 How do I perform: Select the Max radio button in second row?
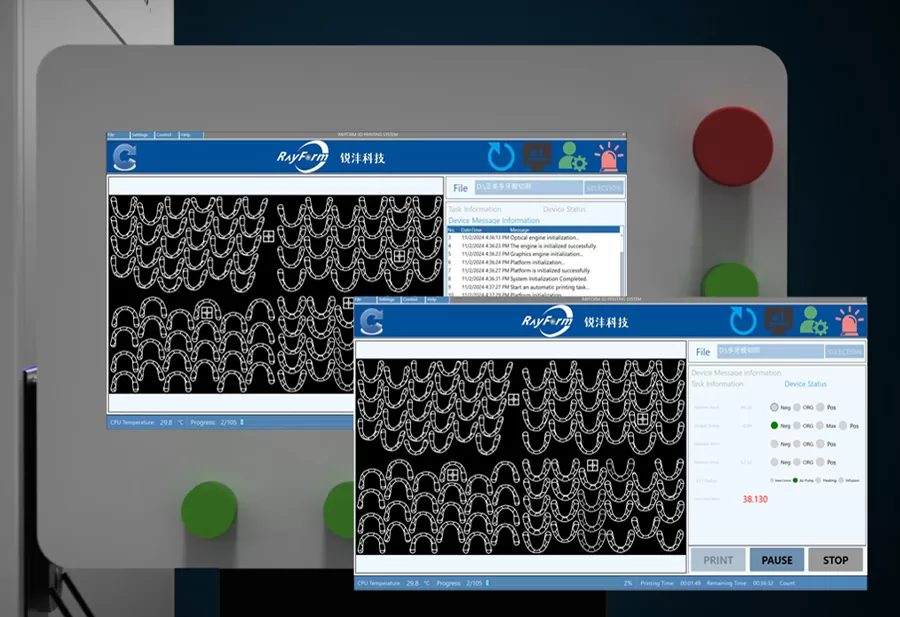[820, 426]
